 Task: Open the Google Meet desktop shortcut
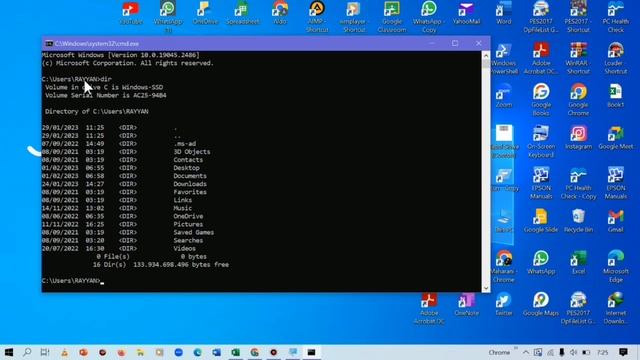[616, 138]
